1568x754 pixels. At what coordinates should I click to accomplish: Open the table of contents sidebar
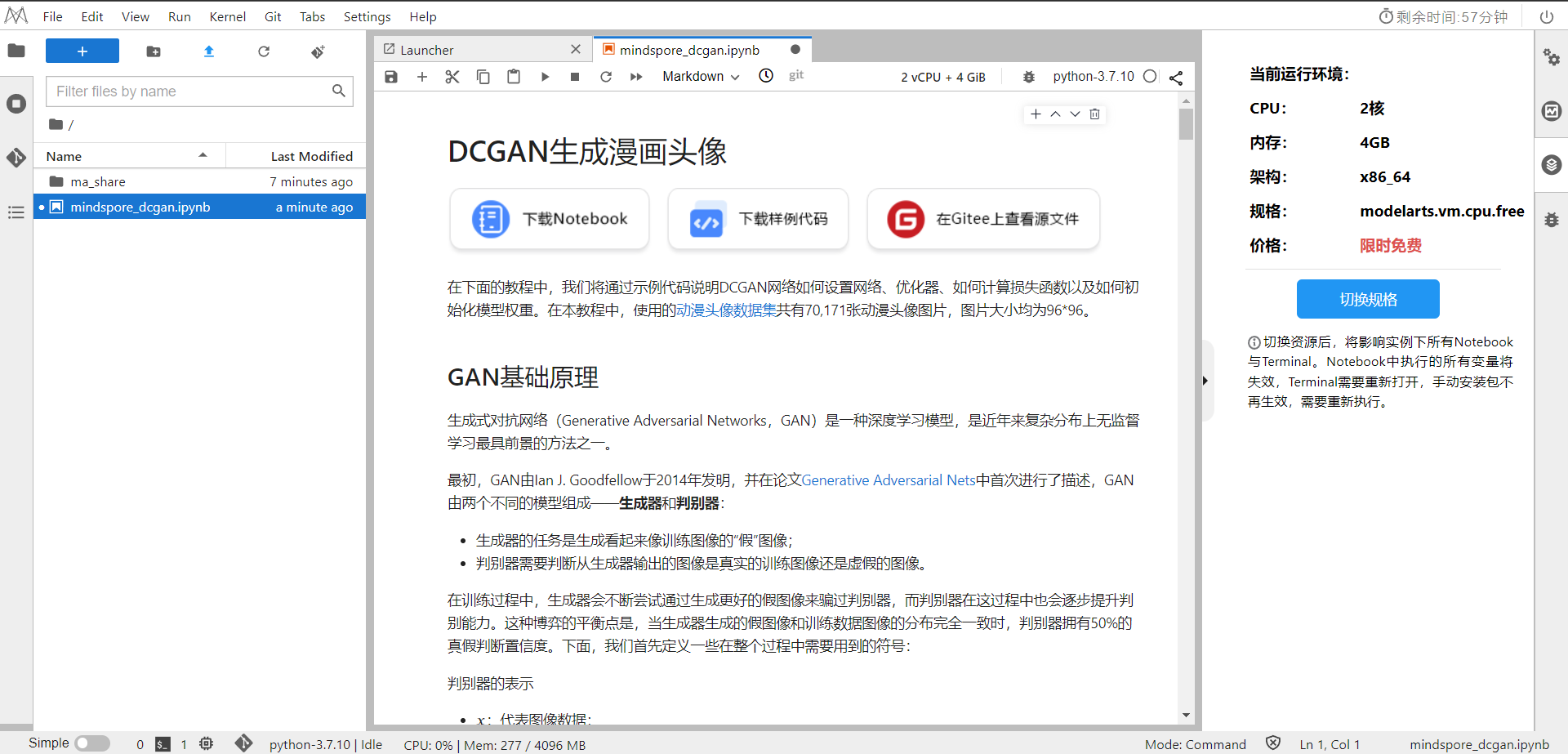coord(16,212)
